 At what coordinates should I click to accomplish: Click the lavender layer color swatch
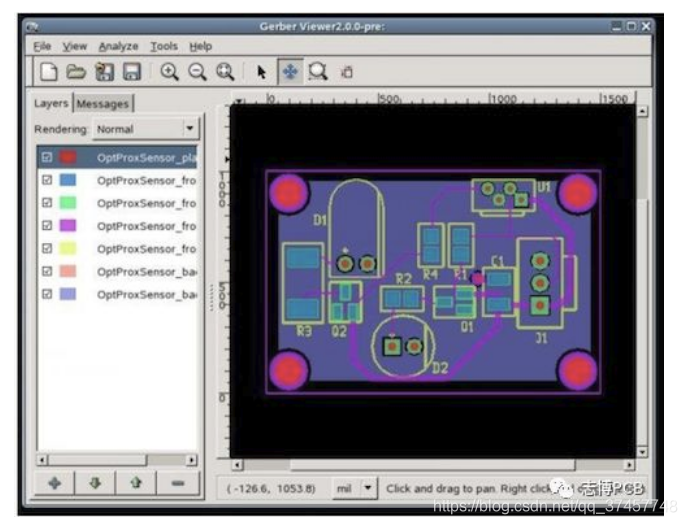tap(68, 294)
